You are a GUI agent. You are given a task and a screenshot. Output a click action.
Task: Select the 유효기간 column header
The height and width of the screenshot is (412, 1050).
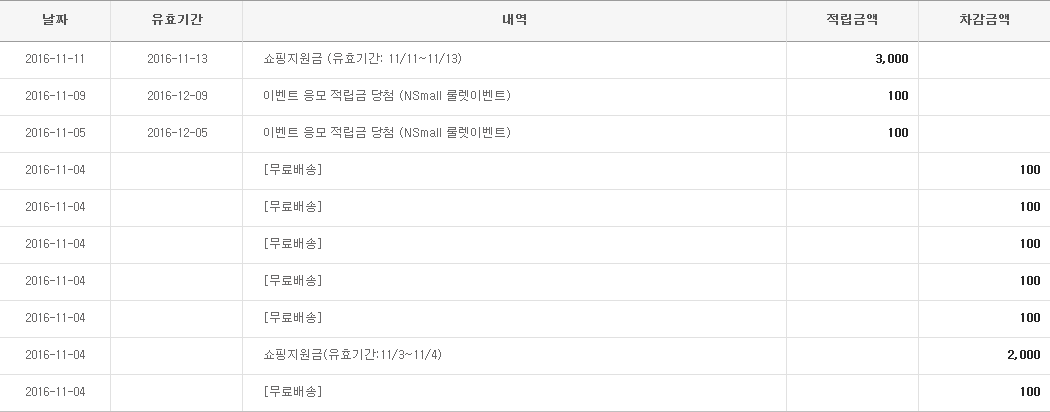(x=176, y=20)
